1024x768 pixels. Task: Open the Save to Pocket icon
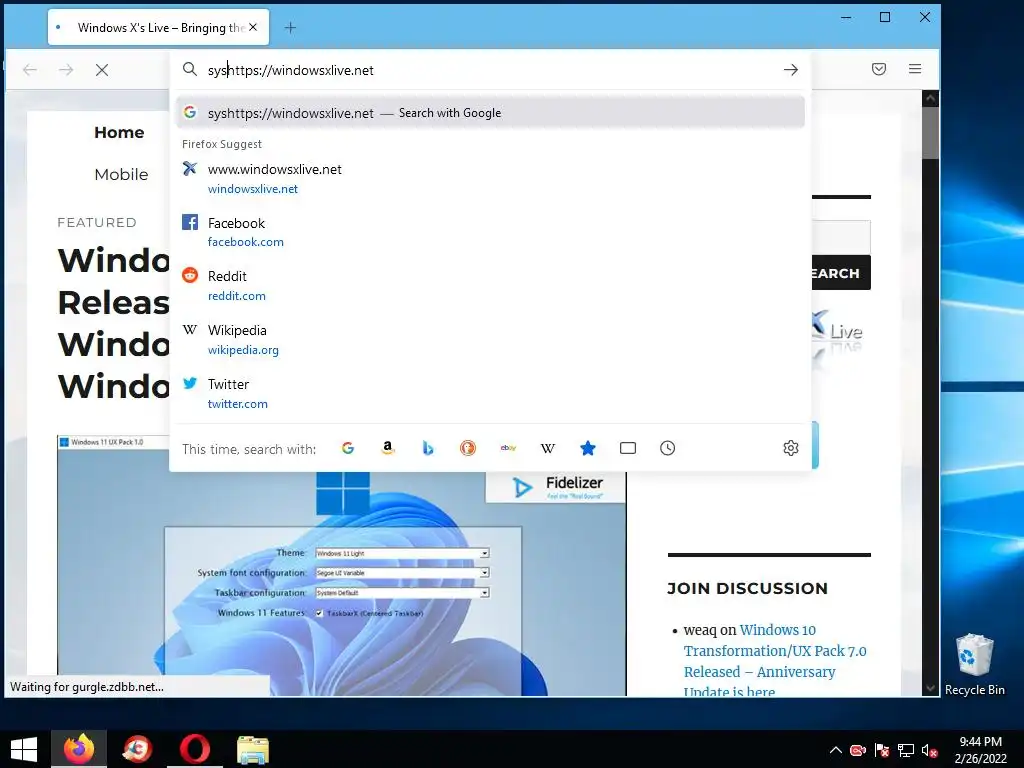(x=879, y=69)
